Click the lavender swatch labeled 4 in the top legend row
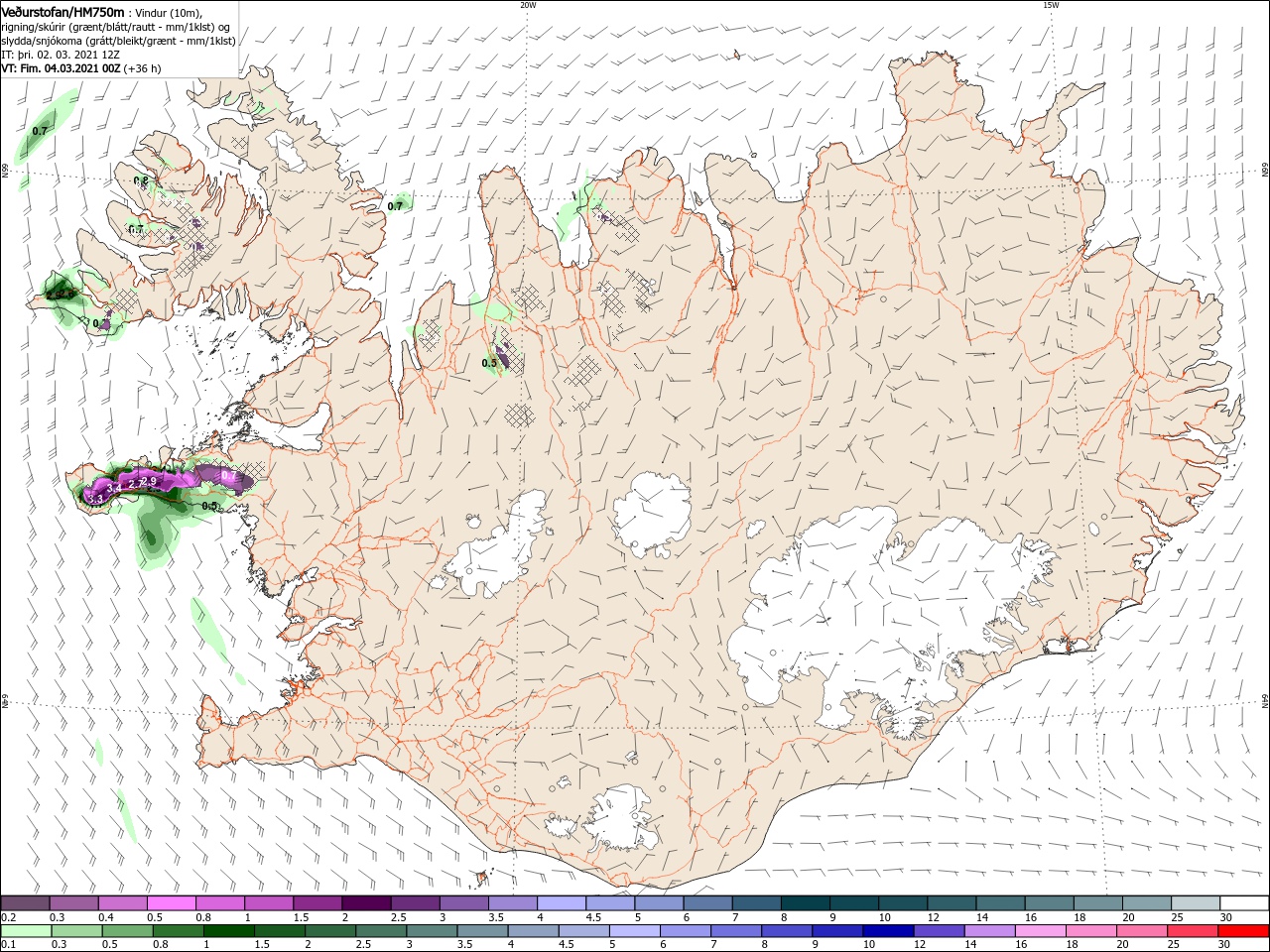This screenshot has height=952, width=1270. (x=561, y=903)
